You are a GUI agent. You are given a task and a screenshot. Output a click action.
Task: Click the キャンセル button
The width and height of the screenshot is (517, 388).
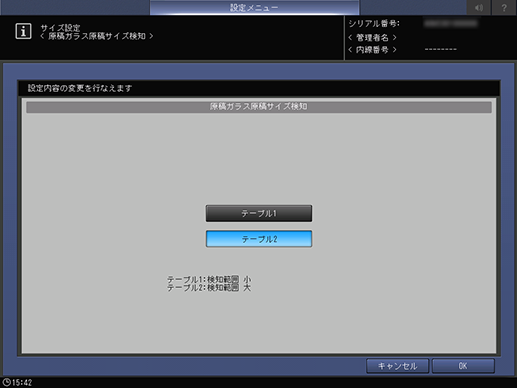[x=397, y=366]
